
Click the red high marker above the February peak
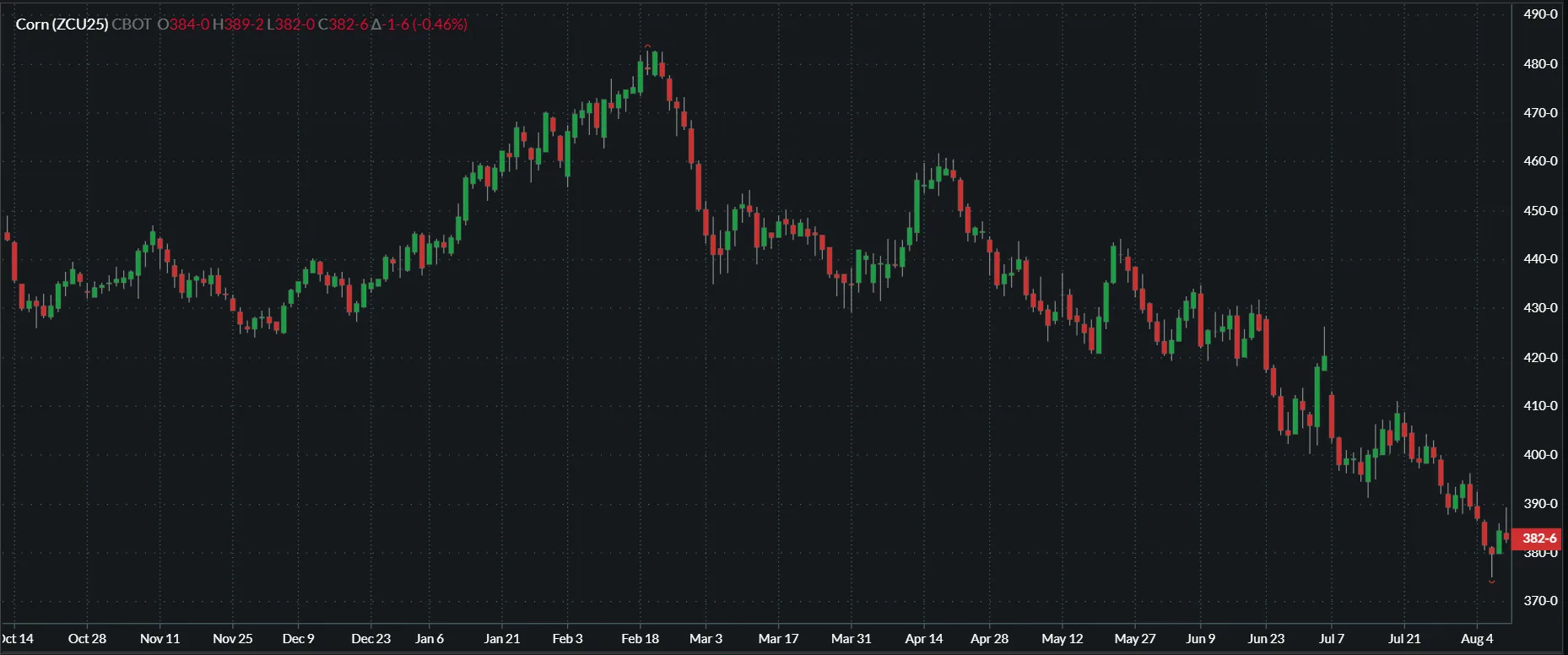coord(647,46)
